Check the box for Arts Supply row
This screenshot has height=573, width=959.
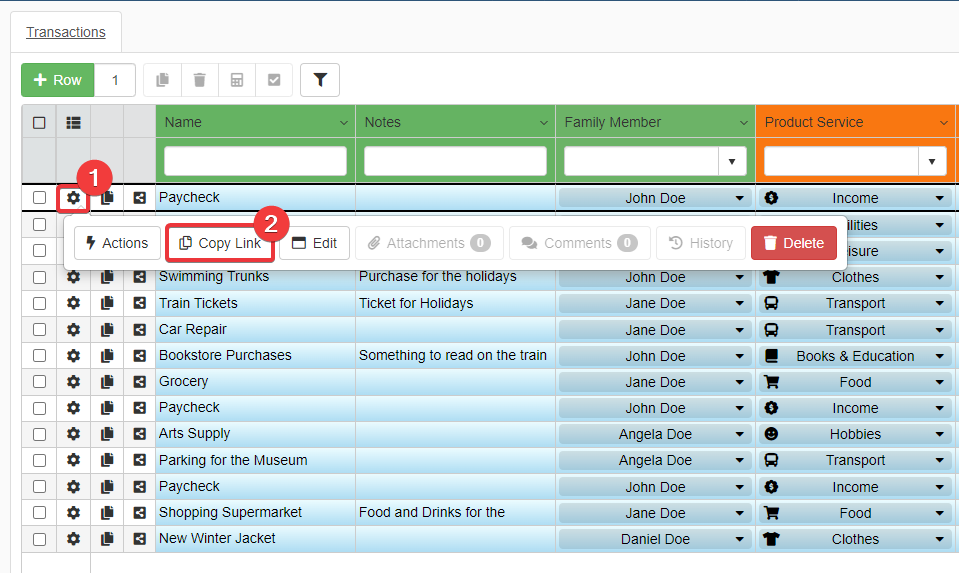point(39,434)
